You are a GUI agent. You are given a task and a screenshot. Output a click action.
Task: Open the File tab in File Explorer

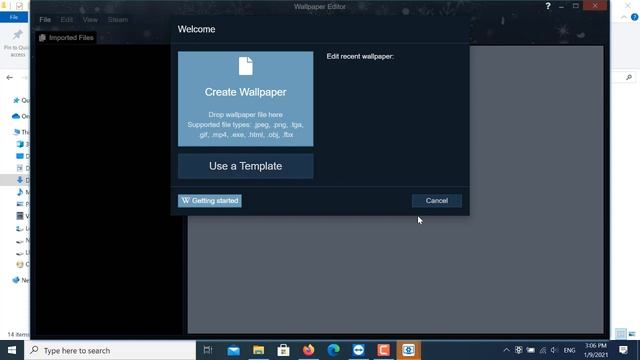click(14, 17)
